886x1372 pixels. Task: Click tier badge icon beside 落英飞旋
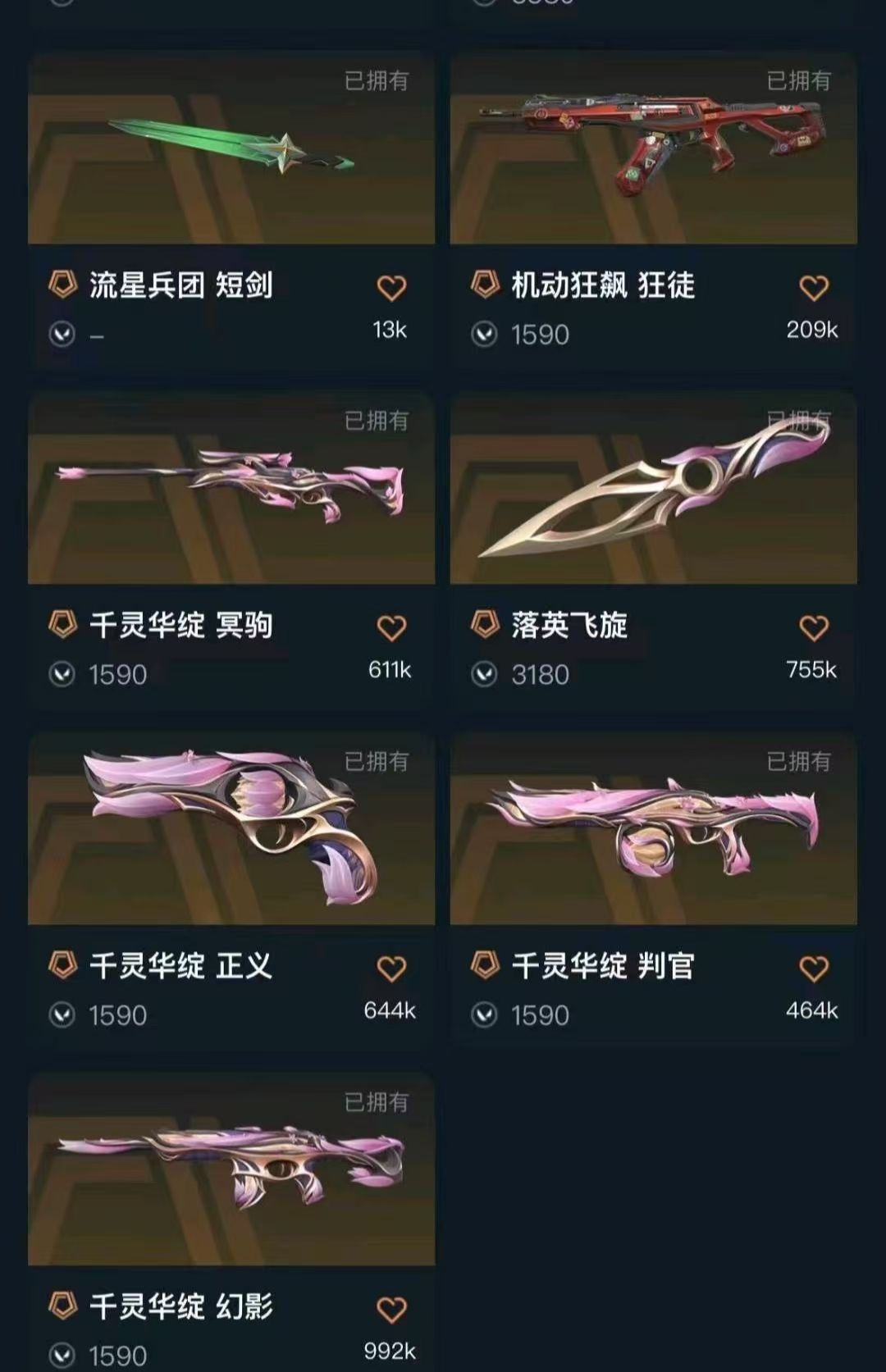point(486,625)
